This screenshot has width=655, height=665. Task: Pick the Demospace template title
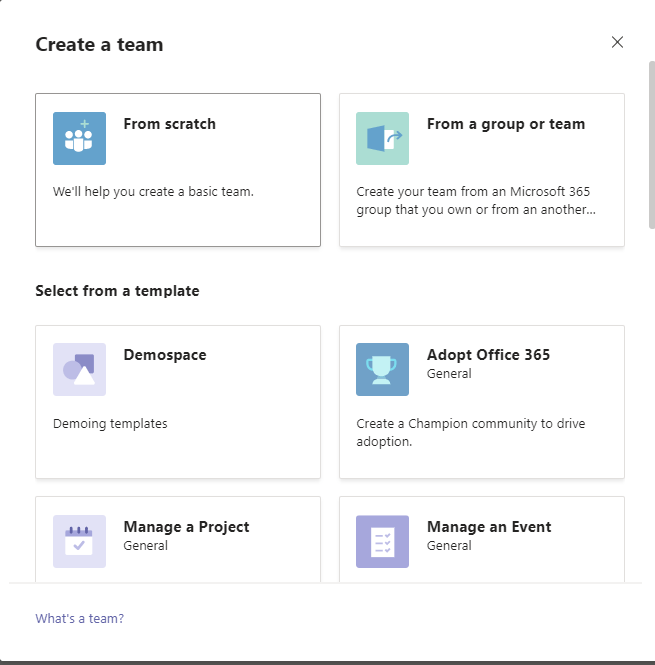click(x=164, y=355)
